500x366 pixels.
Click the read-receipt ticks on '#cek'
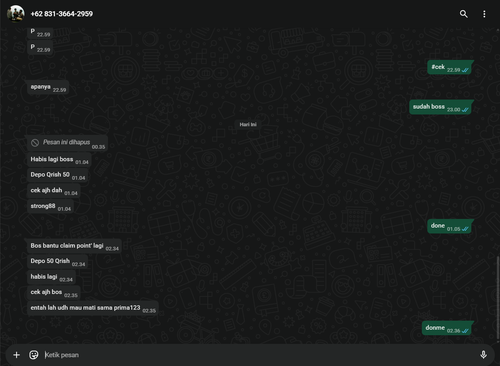point(465,70)
